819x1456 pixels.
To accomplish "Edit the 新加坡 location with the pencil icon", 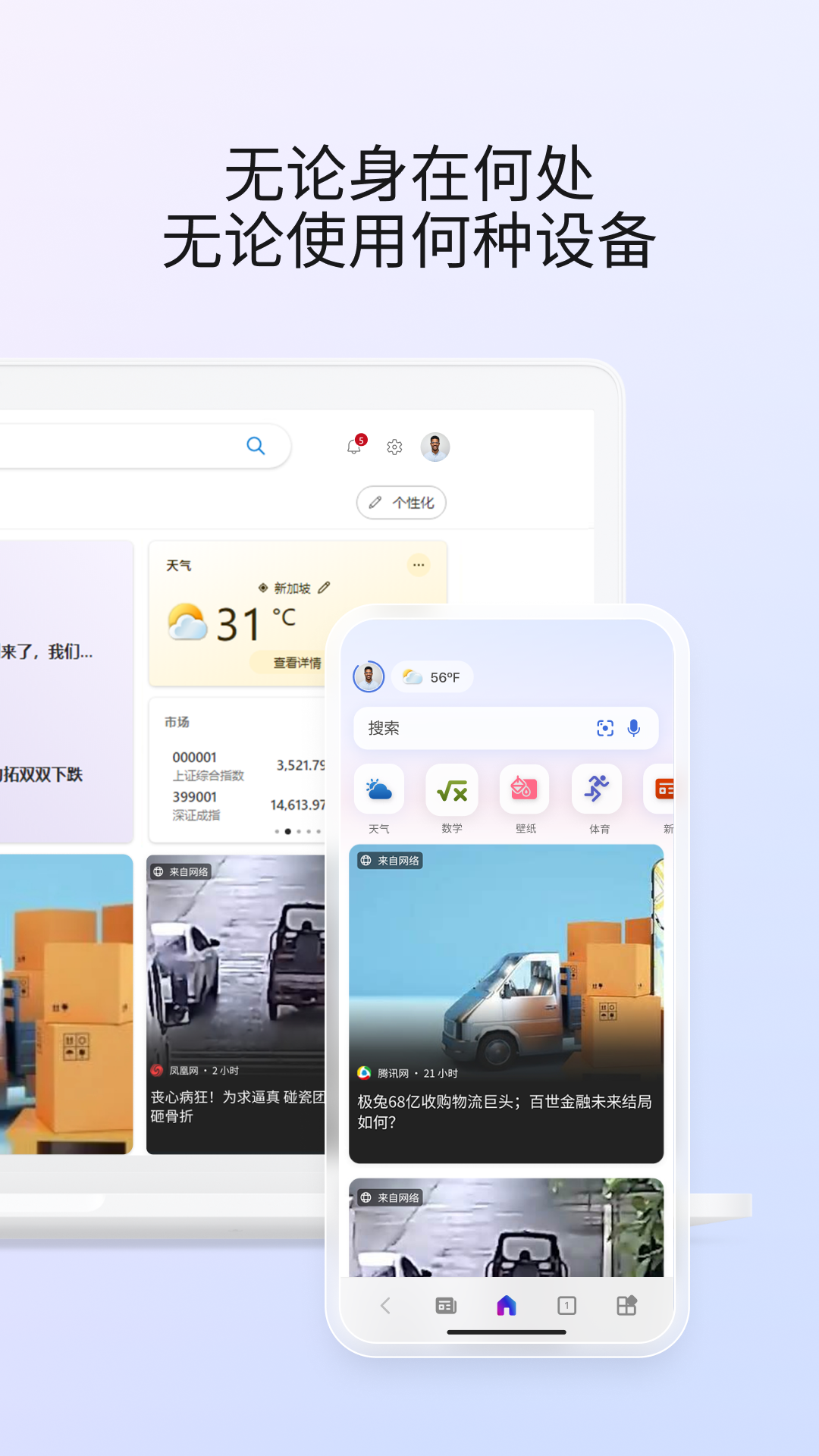I will pyautogui.click(x=325, y=588).
